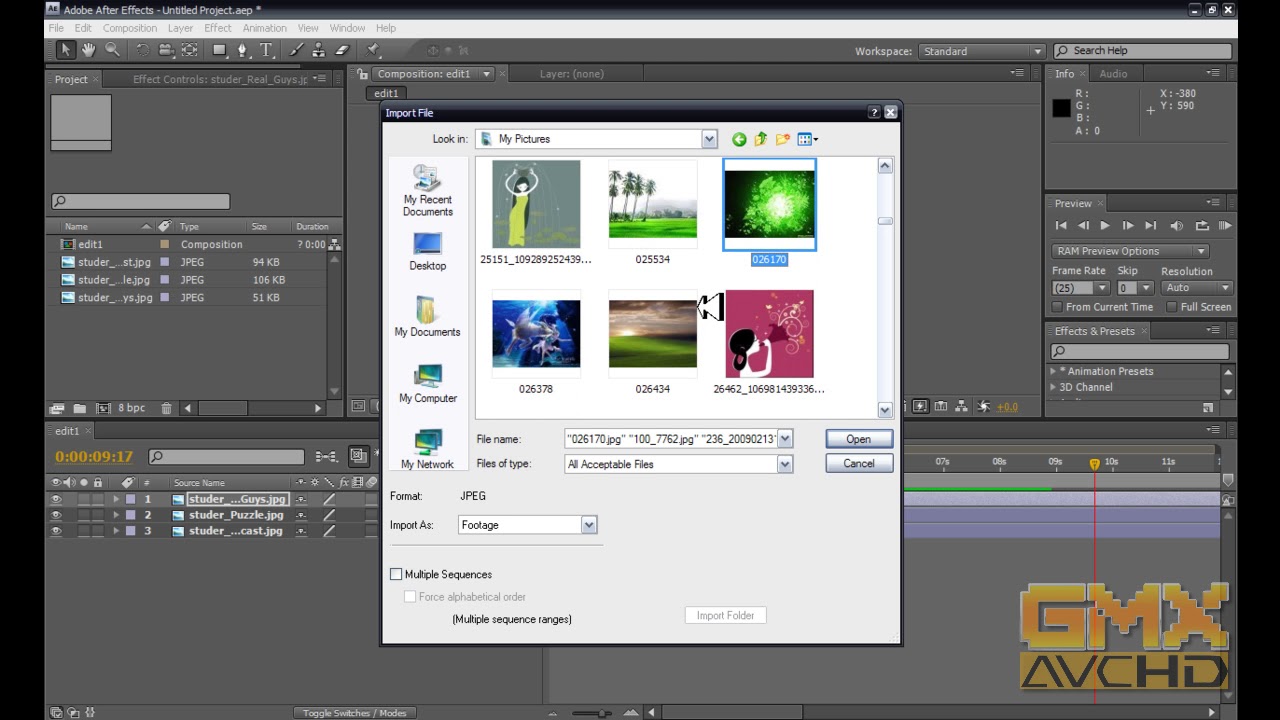The width and height of the screenshot is (1280, 720).
Task: Select the Pan Behind tool
Action: [189, 50]
